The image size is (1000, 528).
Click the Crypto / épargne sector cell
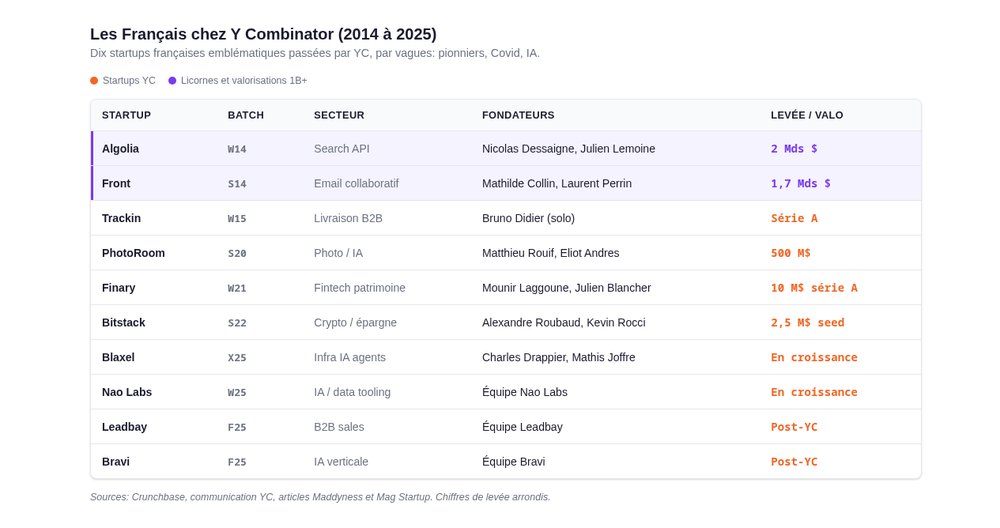coord(355,322)
